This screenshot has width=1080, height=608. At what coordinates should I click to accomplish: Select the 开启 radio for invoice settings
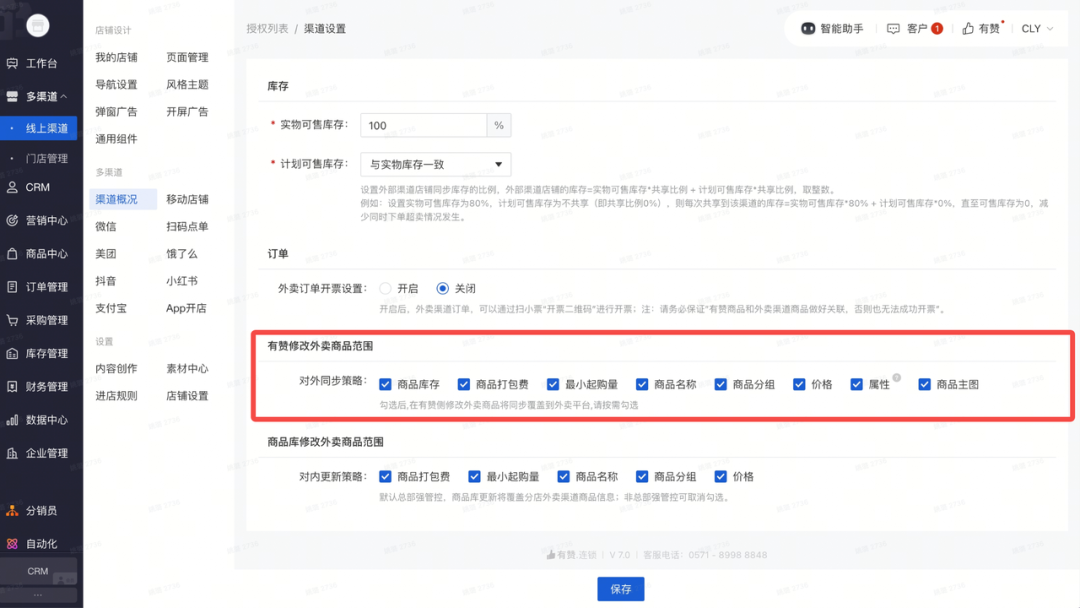pyautogui.click(x=385, y=288)
